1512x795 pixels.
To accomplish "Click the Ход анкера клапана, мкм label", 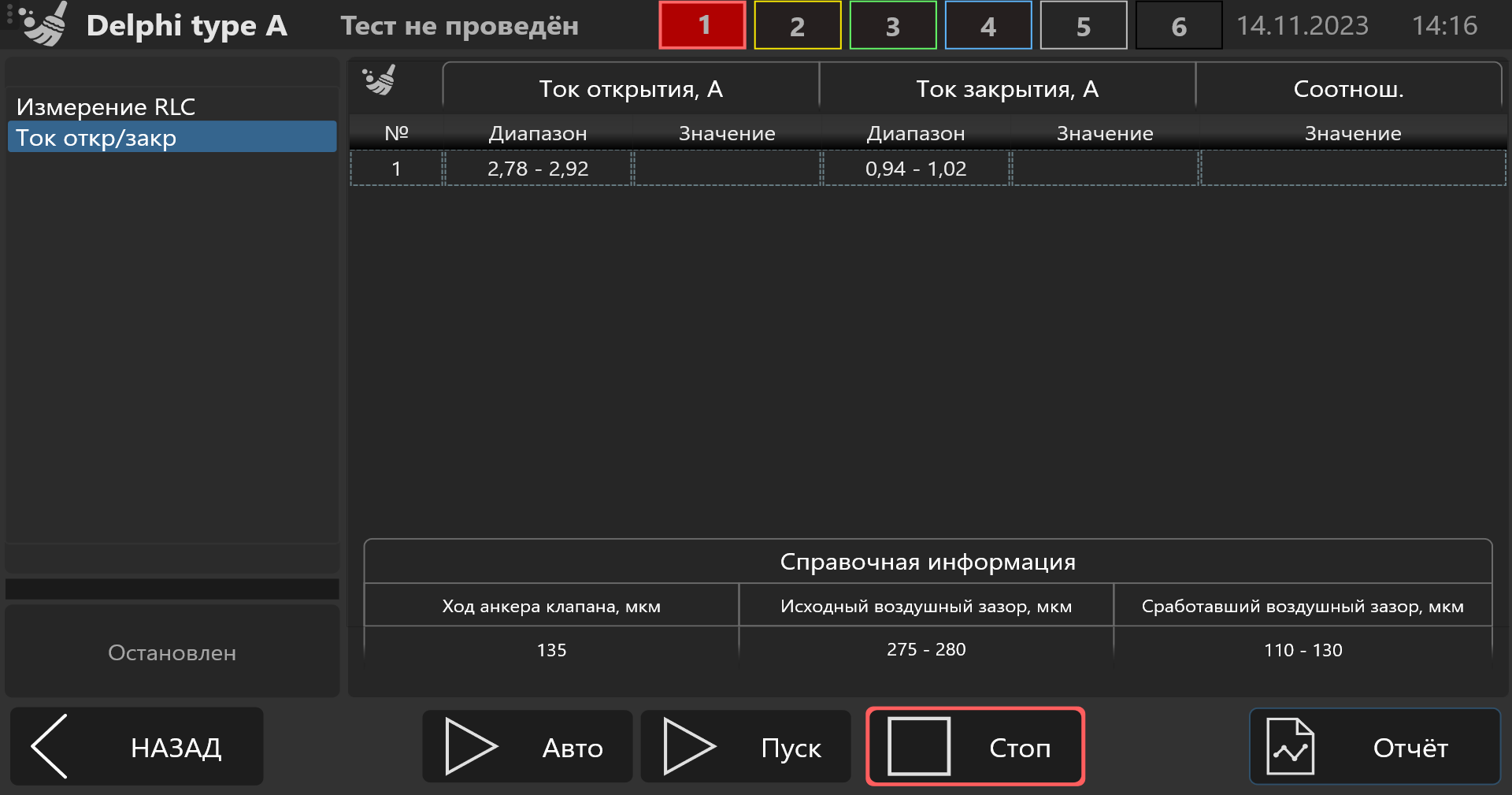I will (551, 606).
